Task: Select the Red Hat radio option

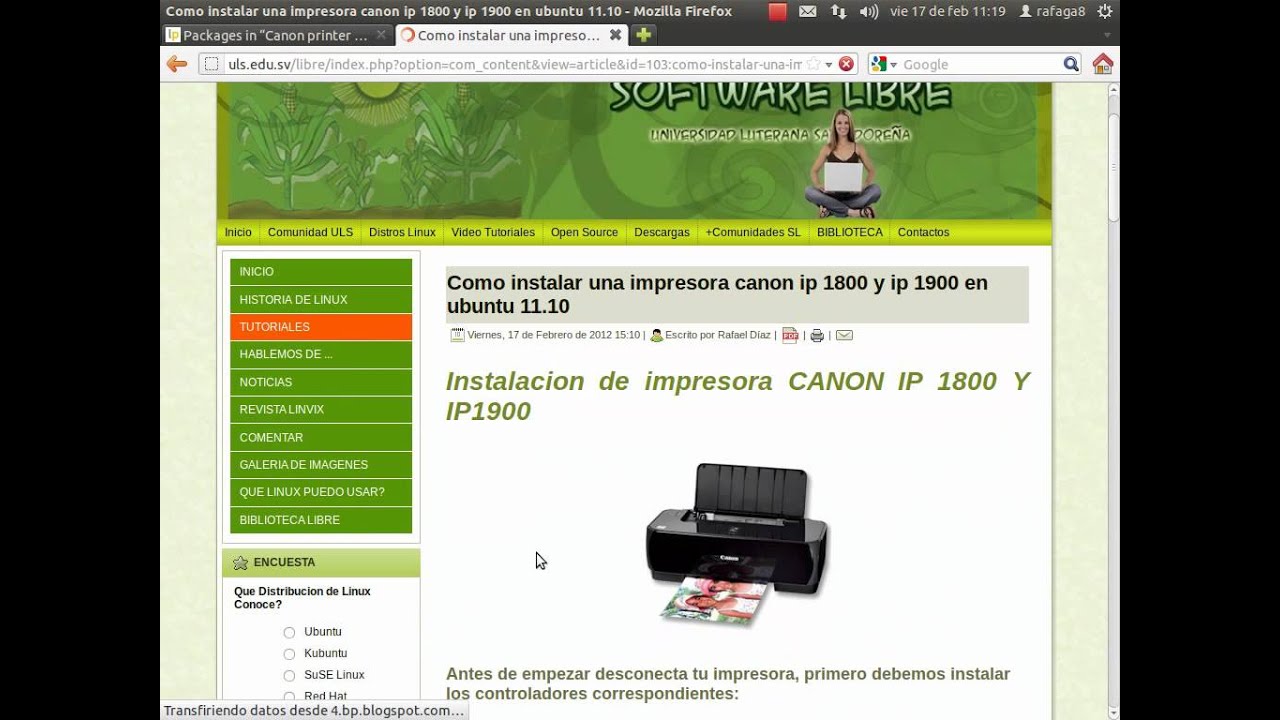Action: [289, 696]
